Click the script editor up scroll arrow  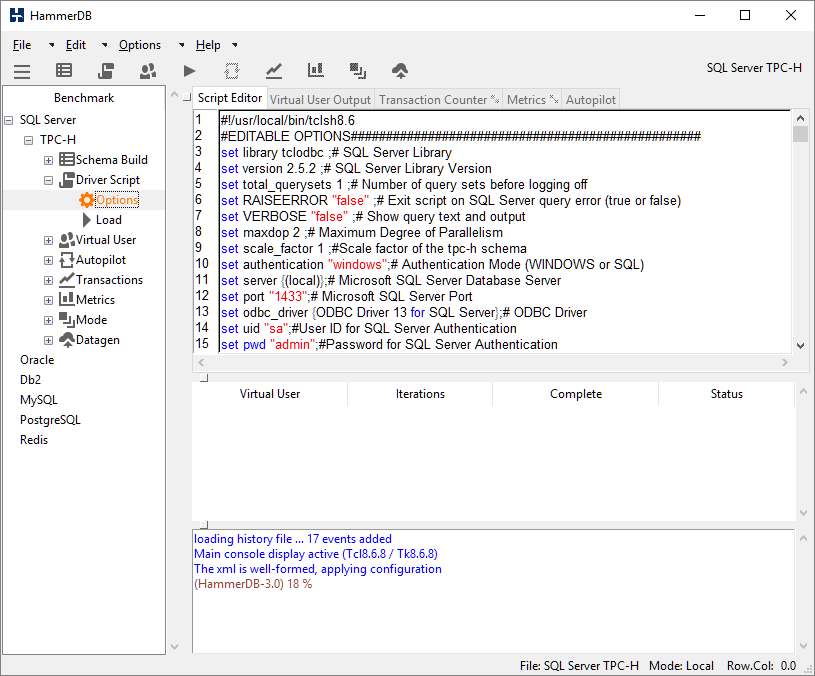(800, 118)
